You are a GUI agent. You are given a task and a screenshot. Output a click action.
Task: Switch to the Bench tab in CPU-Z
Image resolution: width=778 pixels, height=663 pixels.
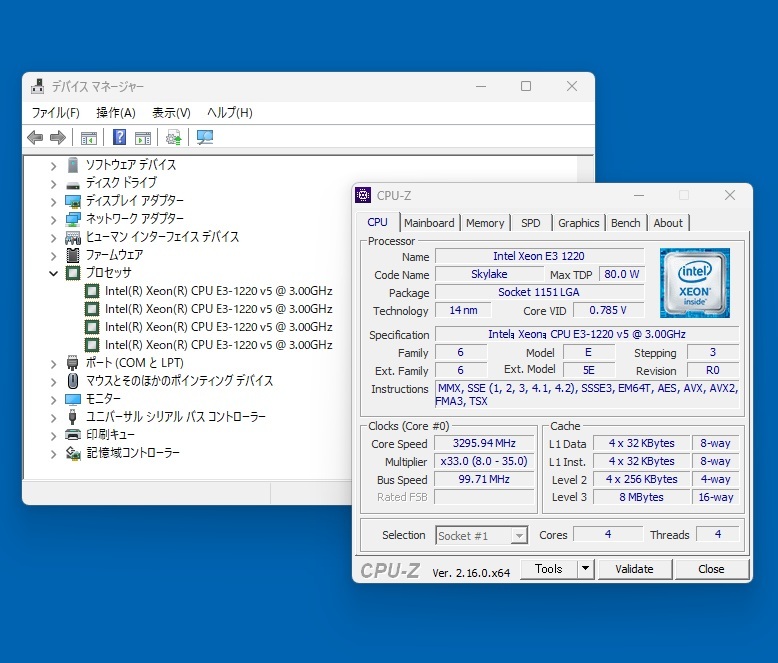pos(626,223)
